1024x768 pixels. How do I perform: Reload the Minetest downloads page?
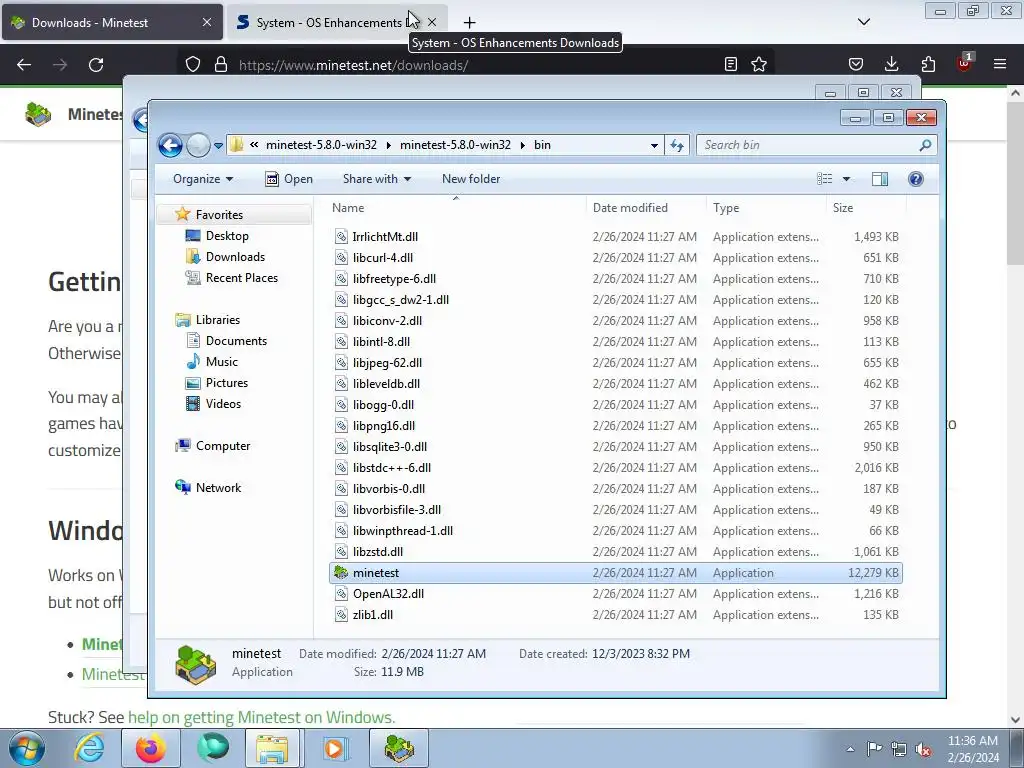(96, 65)
